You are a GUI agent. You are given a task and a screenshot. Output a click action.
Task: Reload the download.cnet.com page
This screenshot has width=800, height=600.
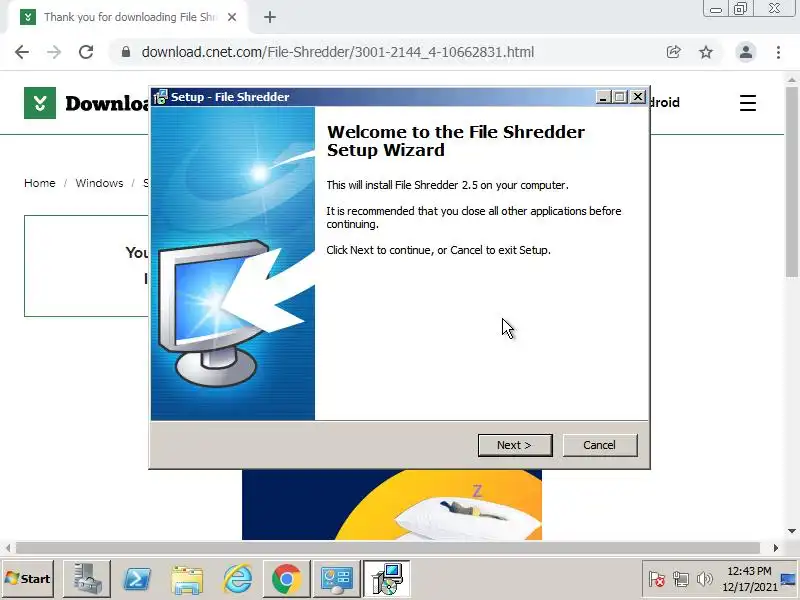pos(86,52)
